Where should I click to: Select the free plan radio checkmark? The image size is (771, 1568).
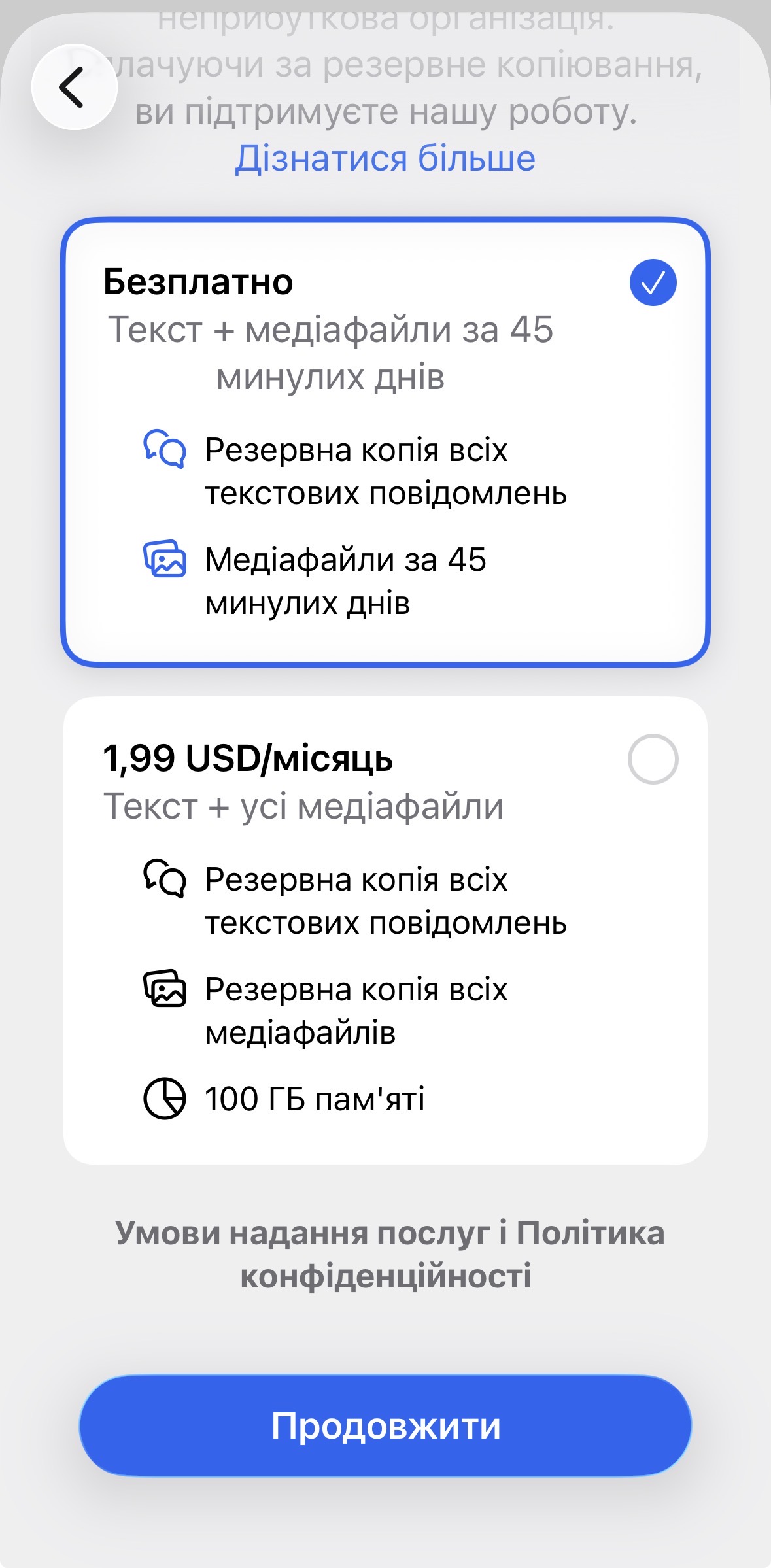(653, 282)
